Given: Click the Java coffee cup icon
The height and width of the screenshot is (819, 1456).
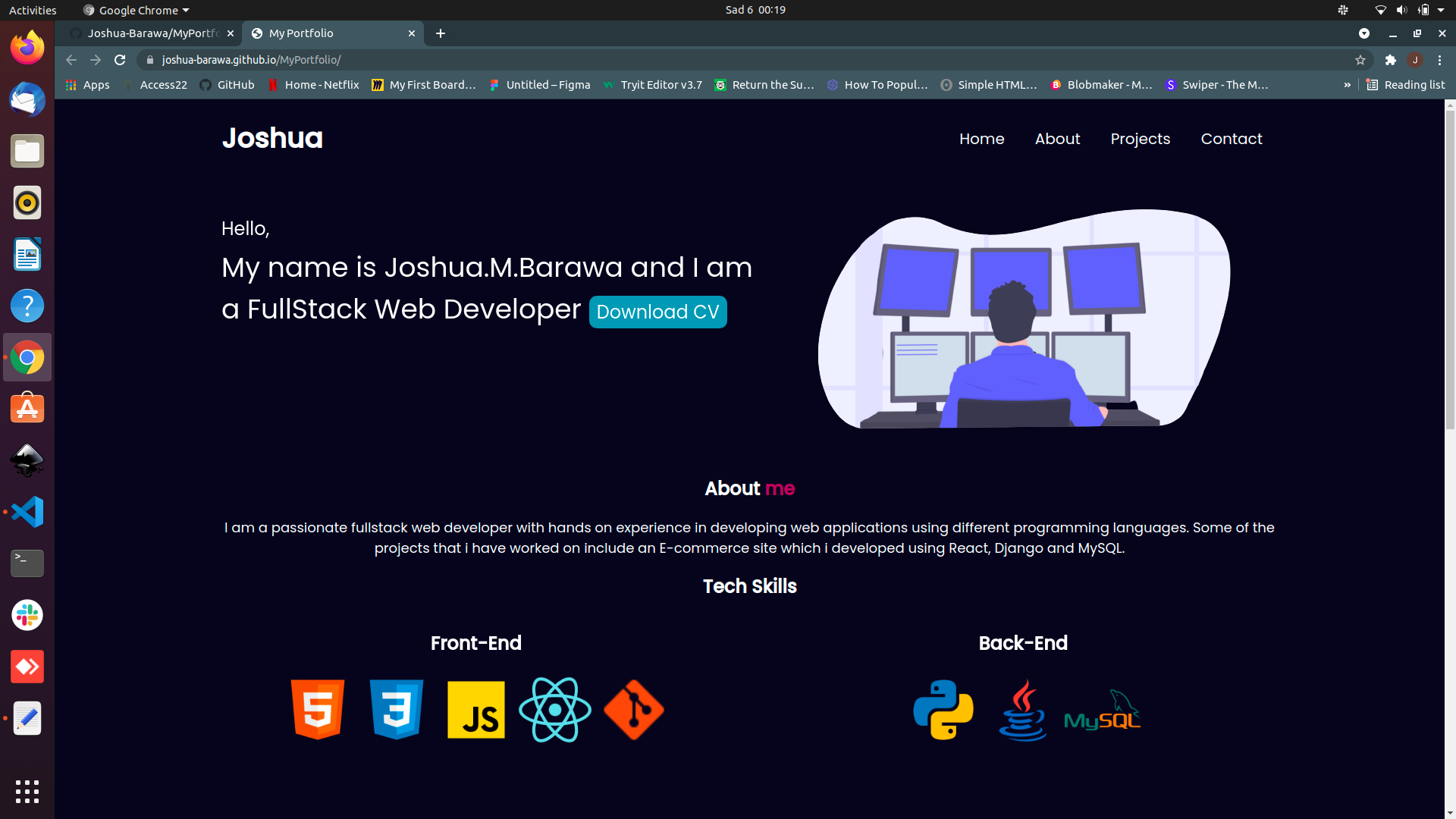Looking at the screenshot, I should pyautogui.click(x=1023, y=710).
